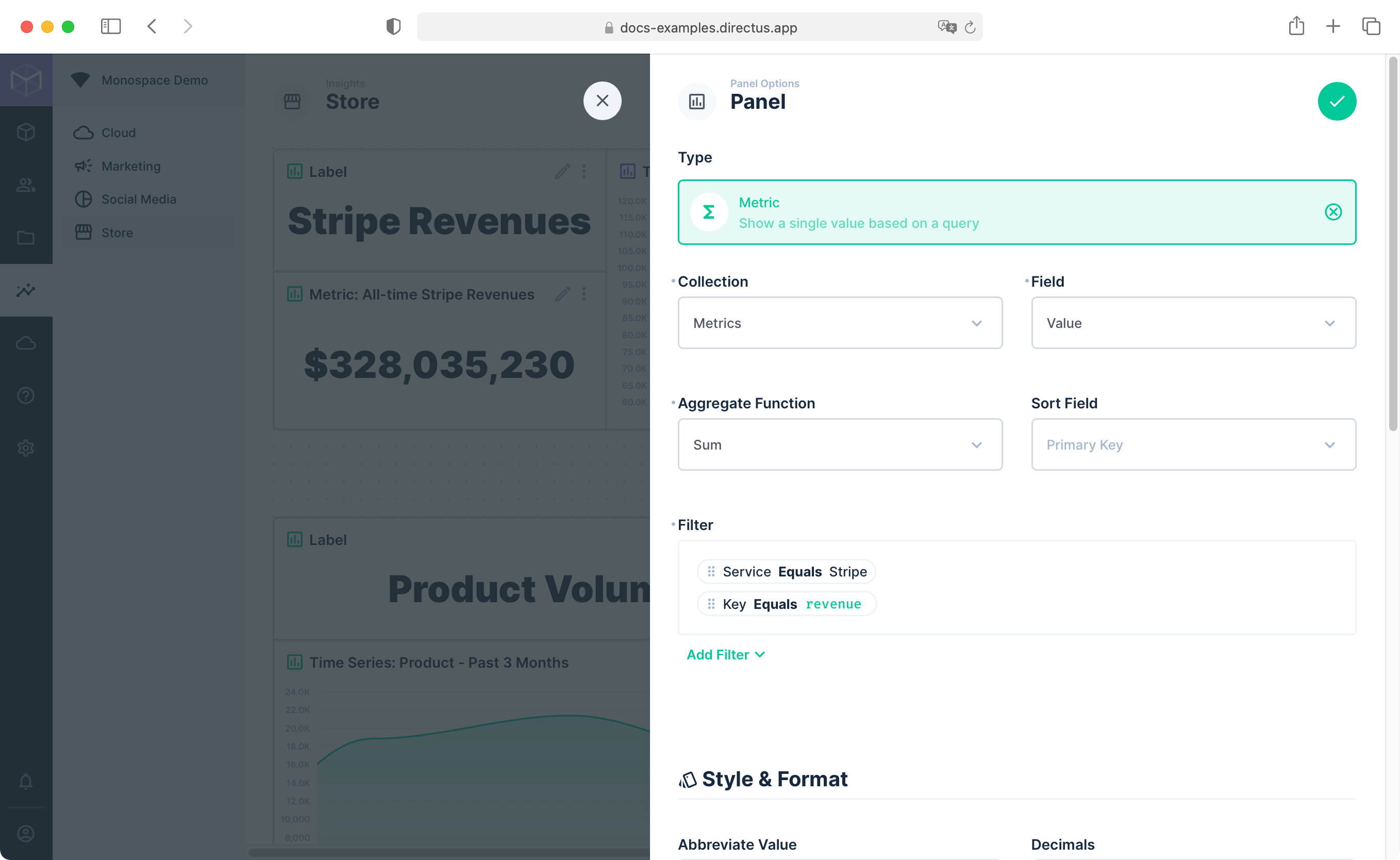Save the panel with the checkmark button
The image size is (1400, 860).
pos(1337,101)
